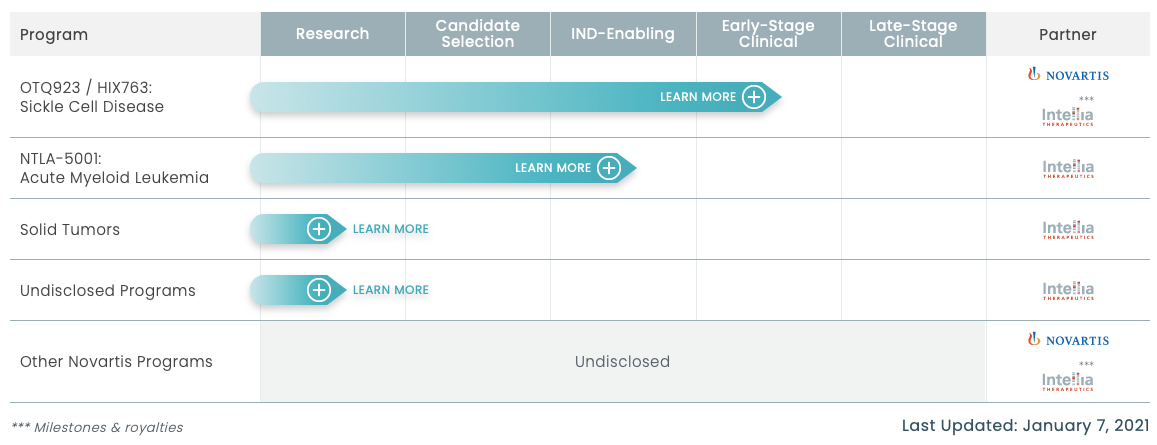Select the Early-Stage Clinical column header
The image size is (1157, 445).
[x=768, y=34]
